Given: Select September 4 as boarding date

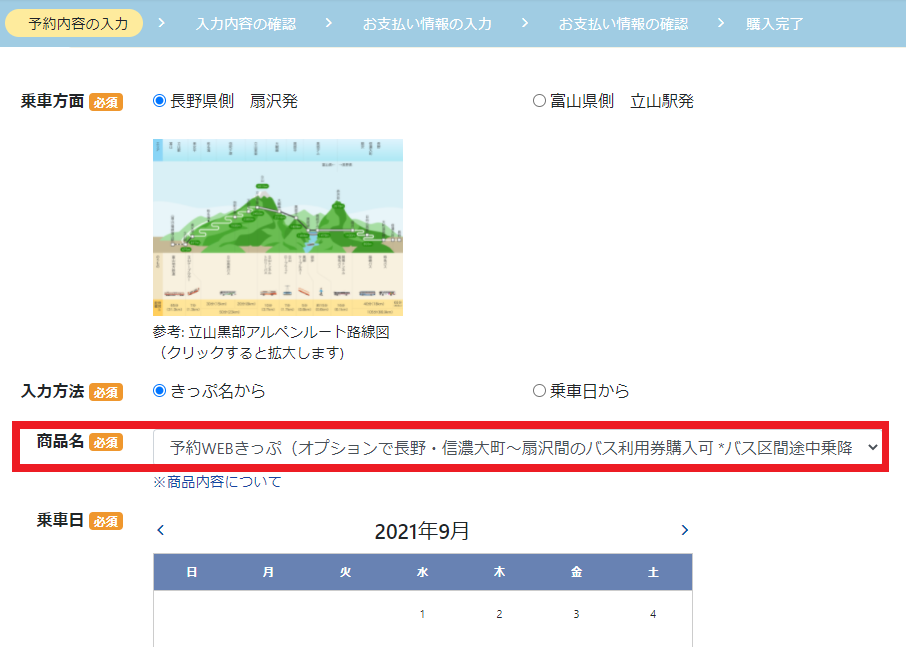Looking at the screenshot, I should (x=653, y=614).
